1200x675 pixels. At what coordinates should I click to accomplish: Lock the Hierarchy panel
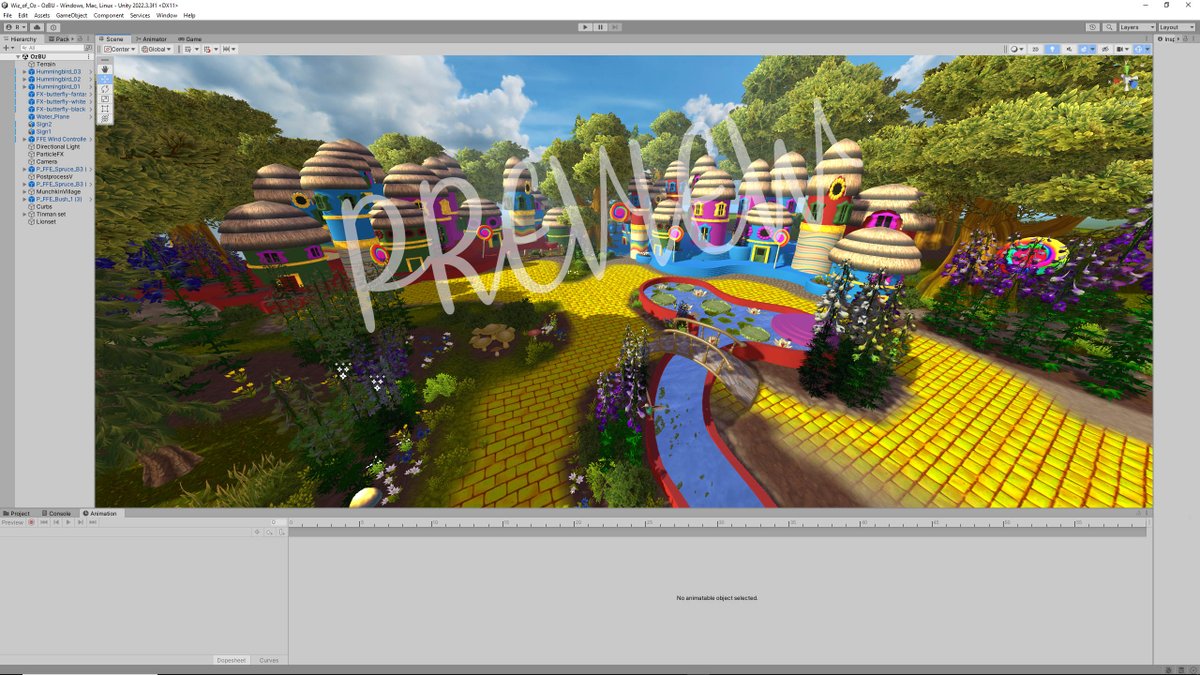(80, 39)
